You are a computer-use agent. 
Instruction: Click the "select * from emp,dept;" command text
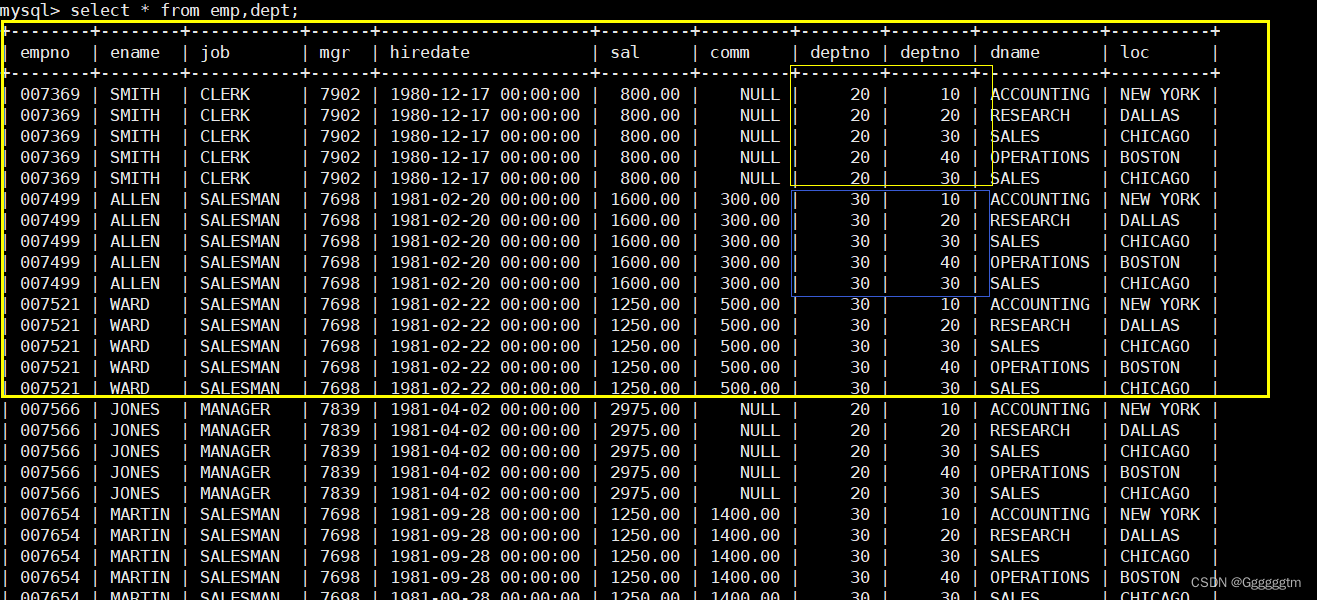[184, 10]
